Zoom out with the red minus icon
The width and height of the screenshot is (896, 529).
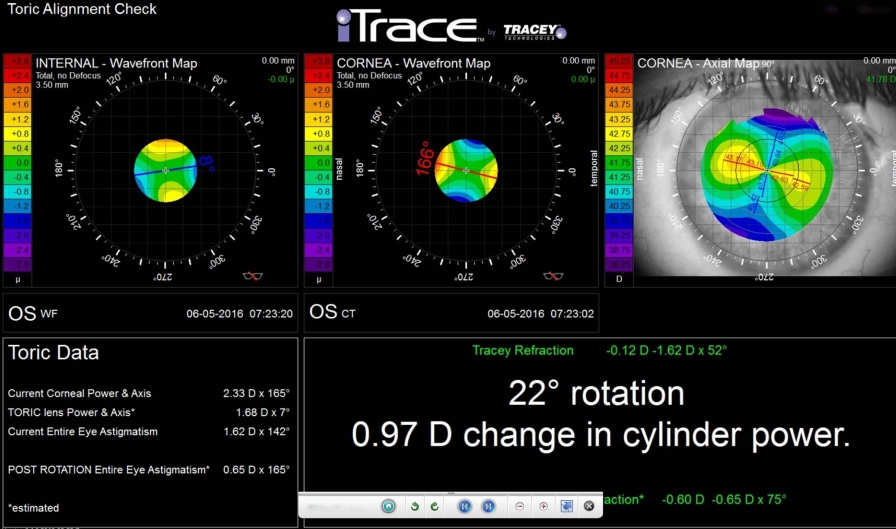[x=519, y=506]
